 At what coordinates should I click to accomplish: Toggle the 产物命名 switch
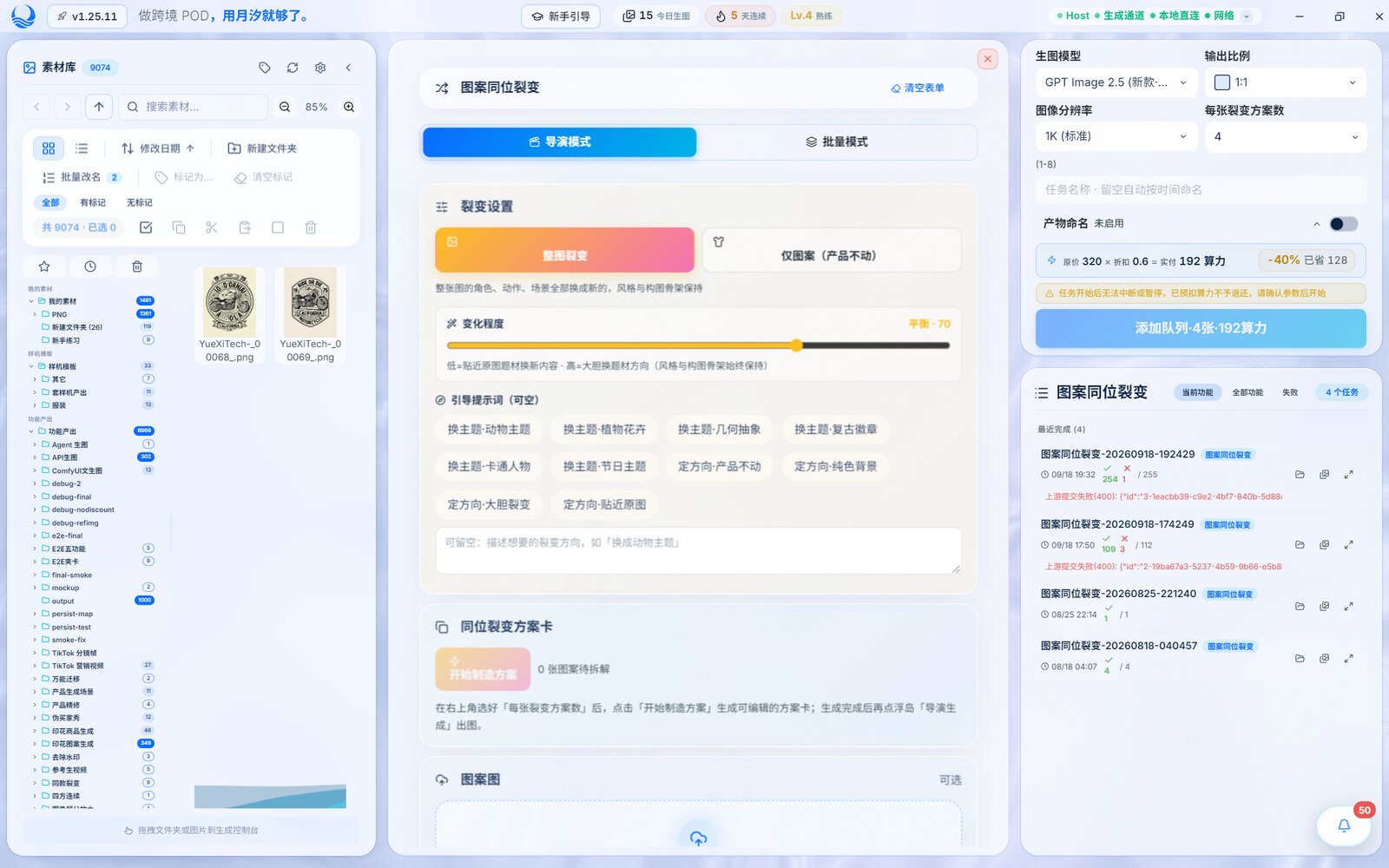(1343, 224)
